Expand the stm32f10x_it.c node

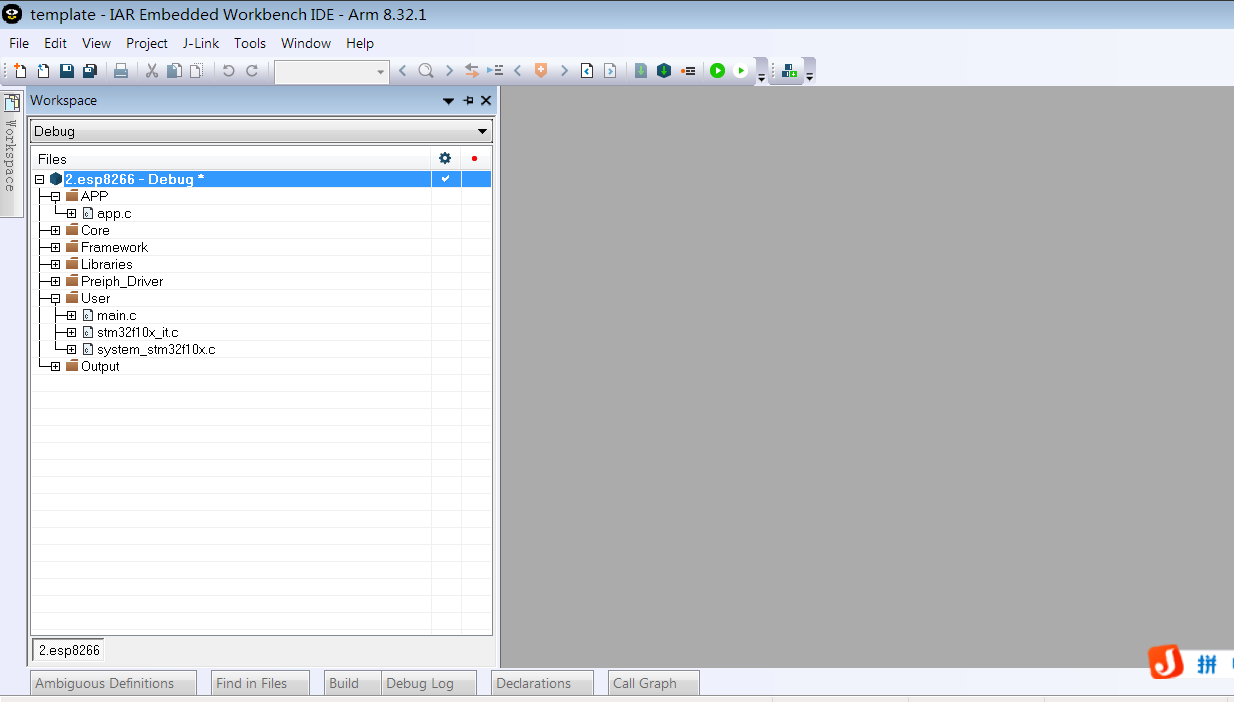[71, 332]
